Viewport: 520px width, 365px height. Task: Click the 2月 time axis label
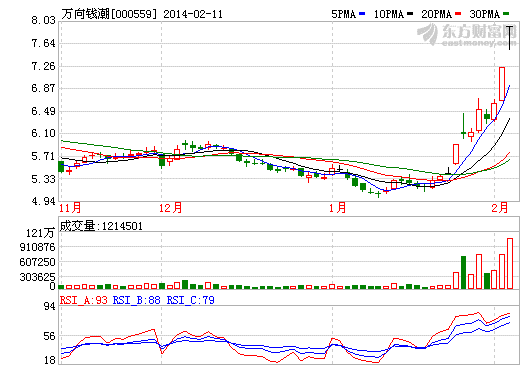[x=500, y=208]
